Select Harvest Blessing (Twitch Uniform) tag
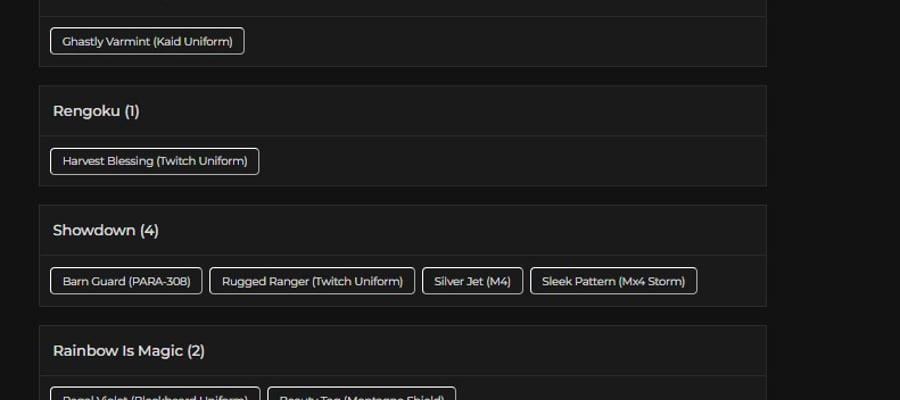 pos(154,161)
